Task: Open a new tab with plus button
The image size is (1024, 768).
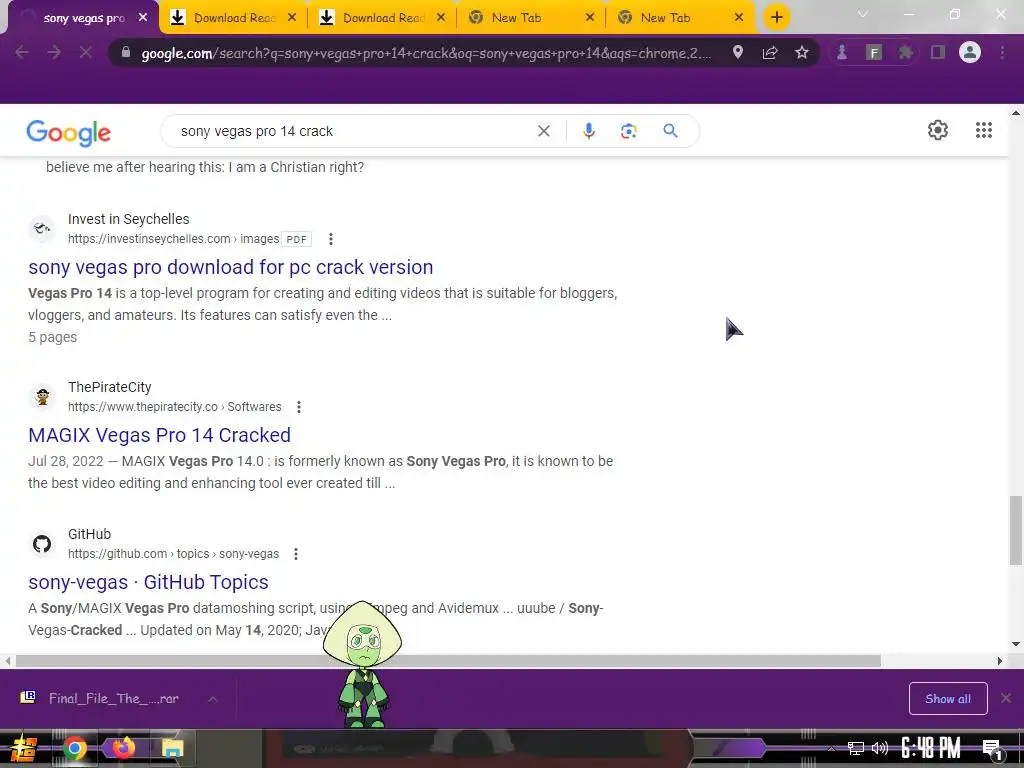Action: [x=776, y=18]
